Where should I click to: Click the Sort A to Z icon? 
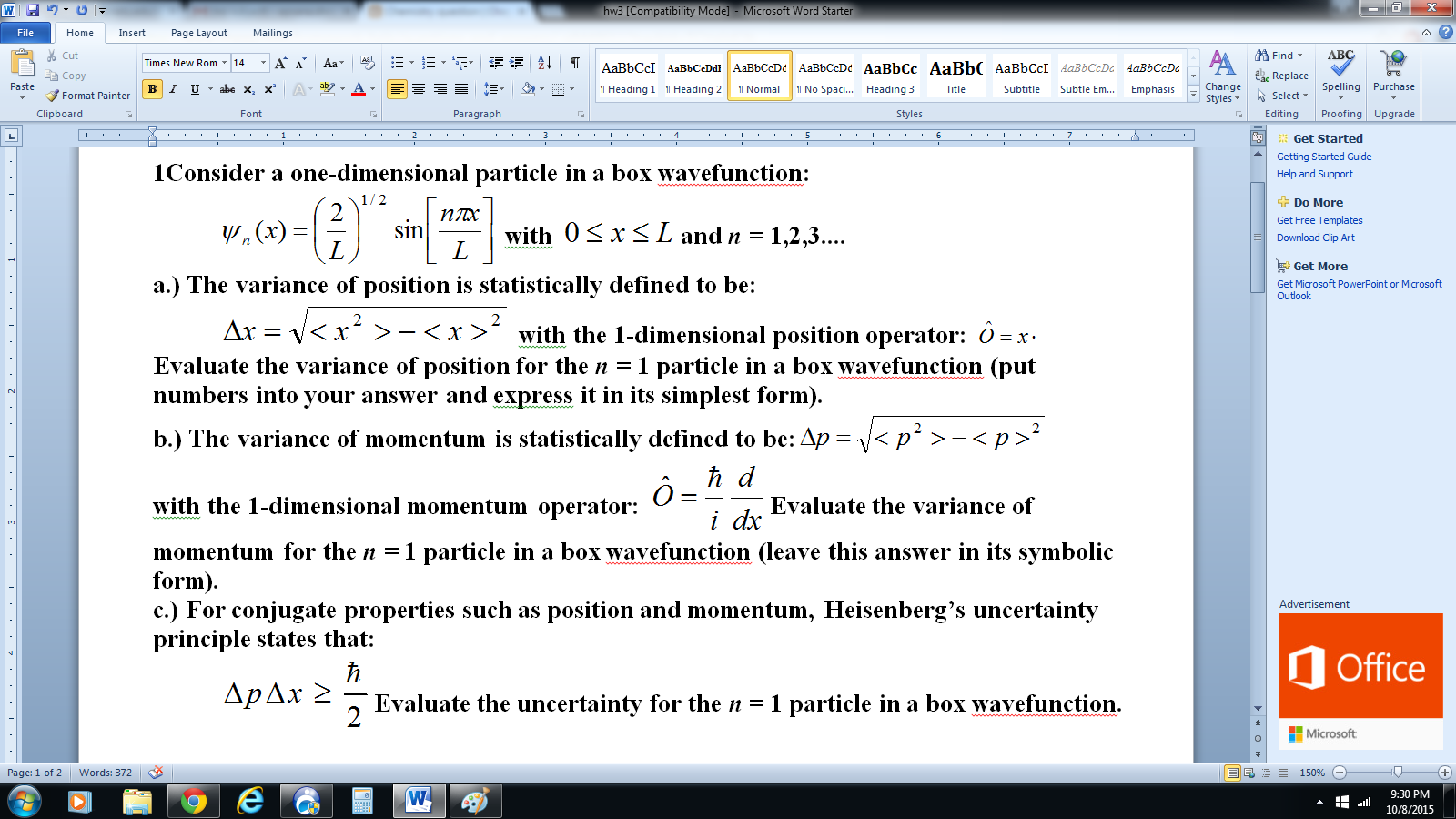[544, 63]
